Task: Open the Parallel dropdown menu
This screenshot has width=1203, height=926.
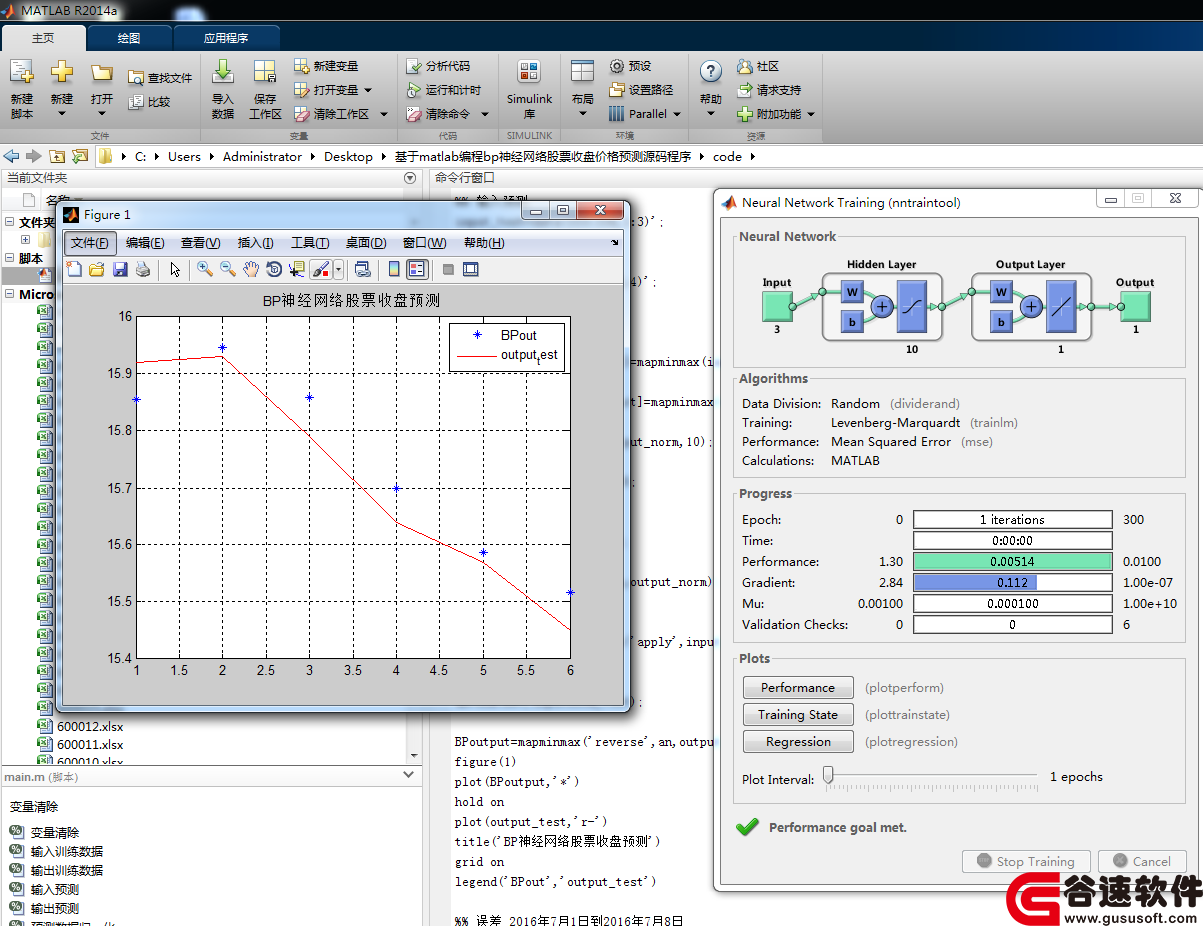Action: pyautogui.click(x=645, y=114)
